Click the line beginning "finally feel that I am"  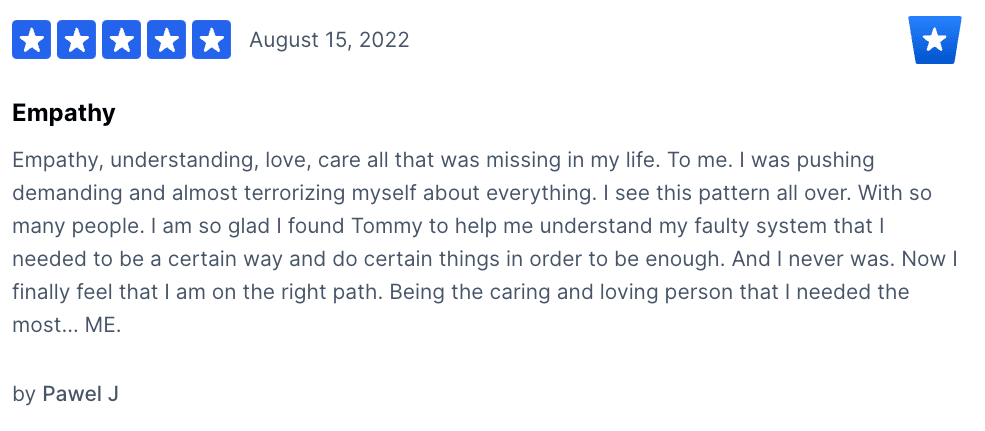460,293
